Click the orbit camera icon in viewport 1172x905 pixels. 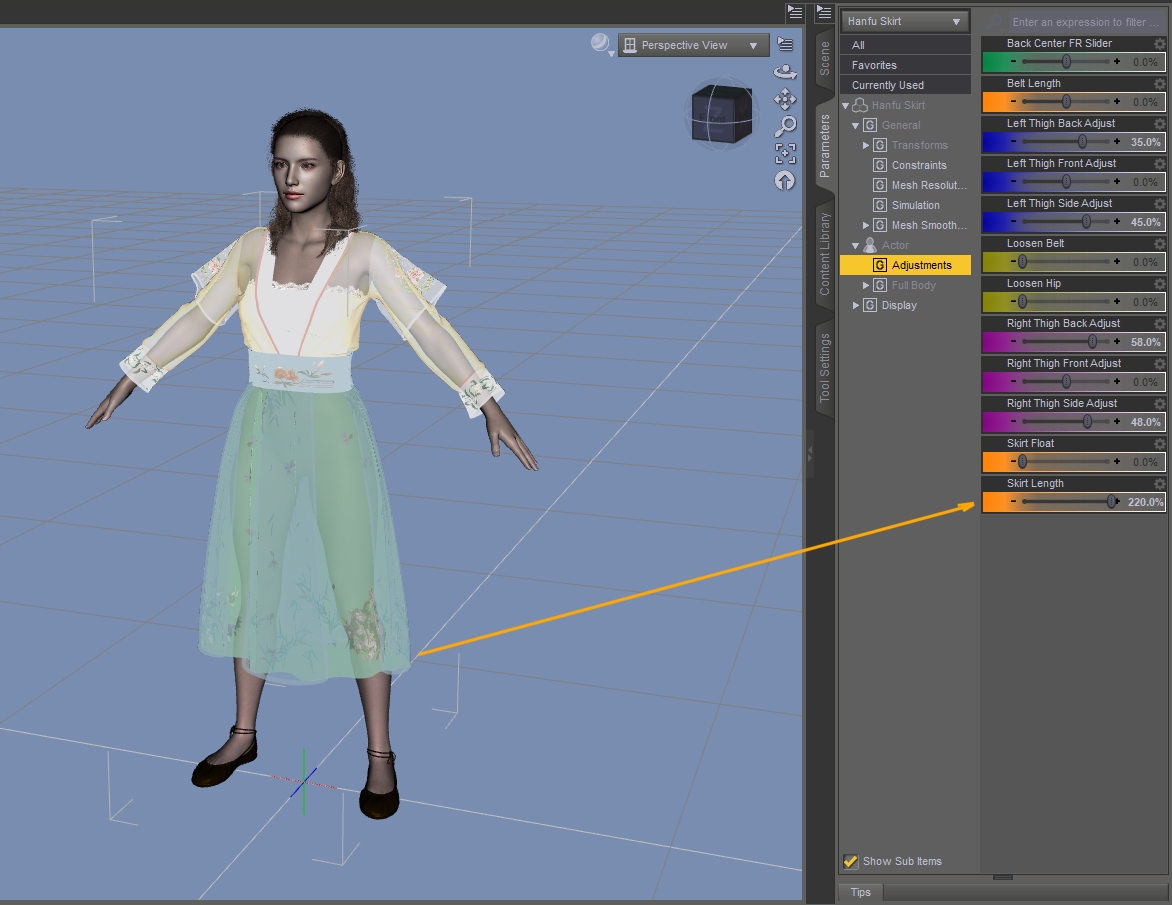[785, 72]
